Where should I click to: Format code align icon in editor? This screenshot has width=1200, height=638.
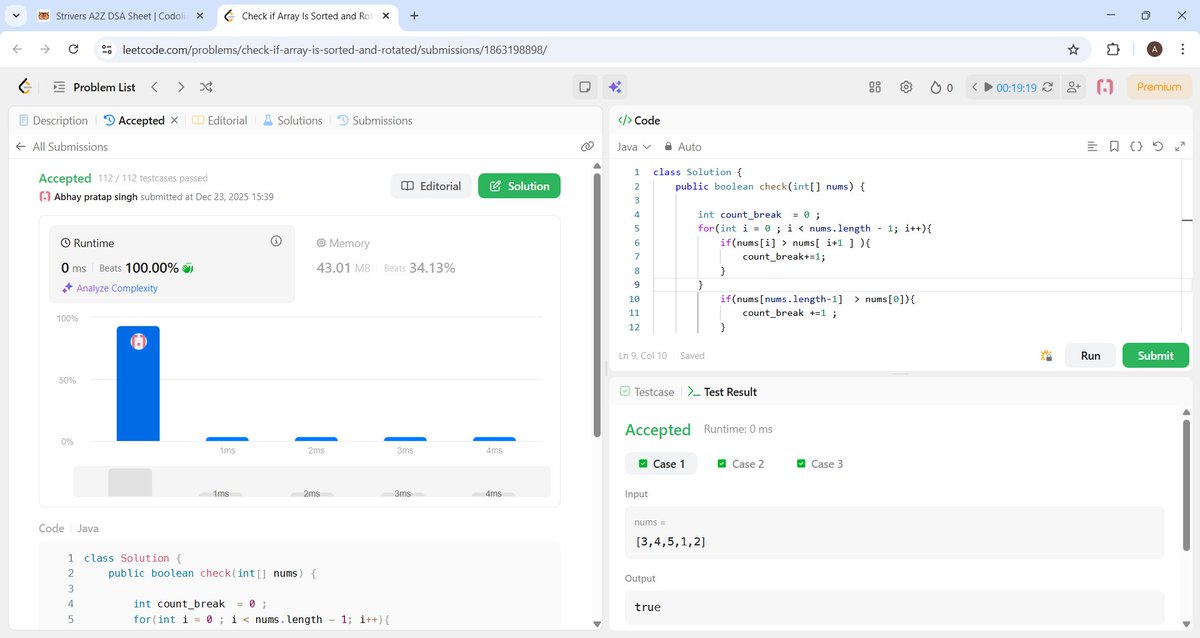pyautogui.click(x=1092, y=146)
